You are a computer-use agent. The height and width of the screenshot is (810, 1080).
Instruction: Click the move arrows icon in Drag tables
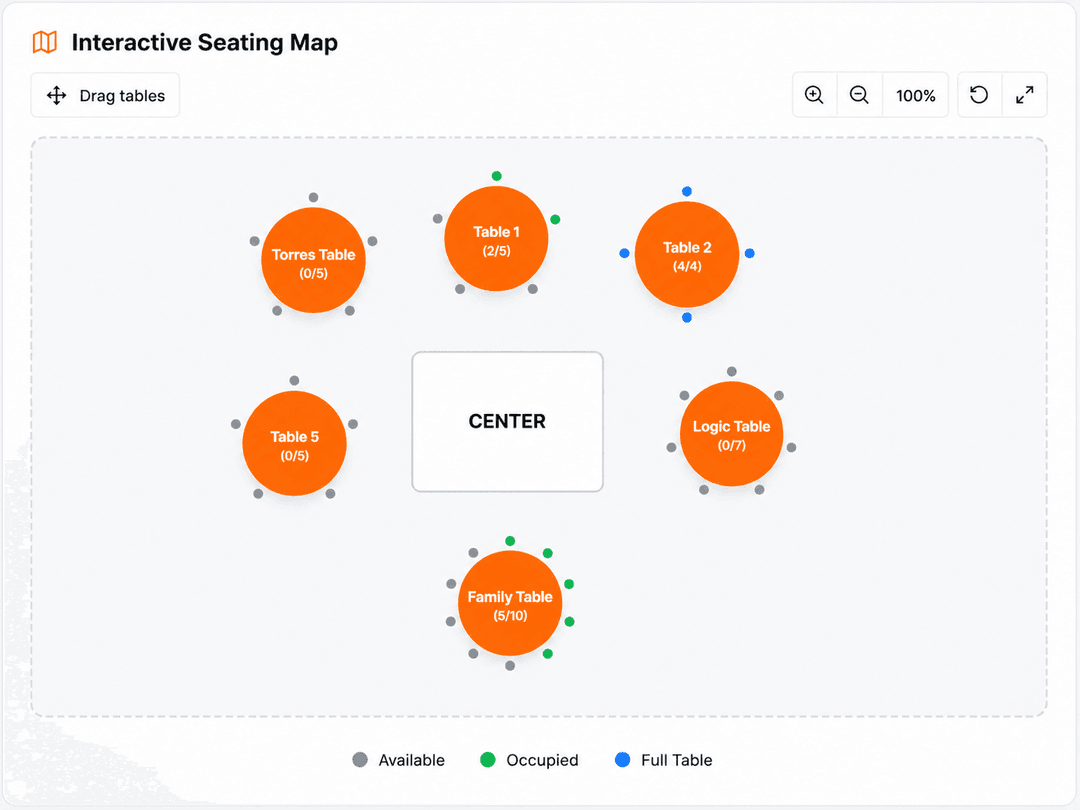56,95
